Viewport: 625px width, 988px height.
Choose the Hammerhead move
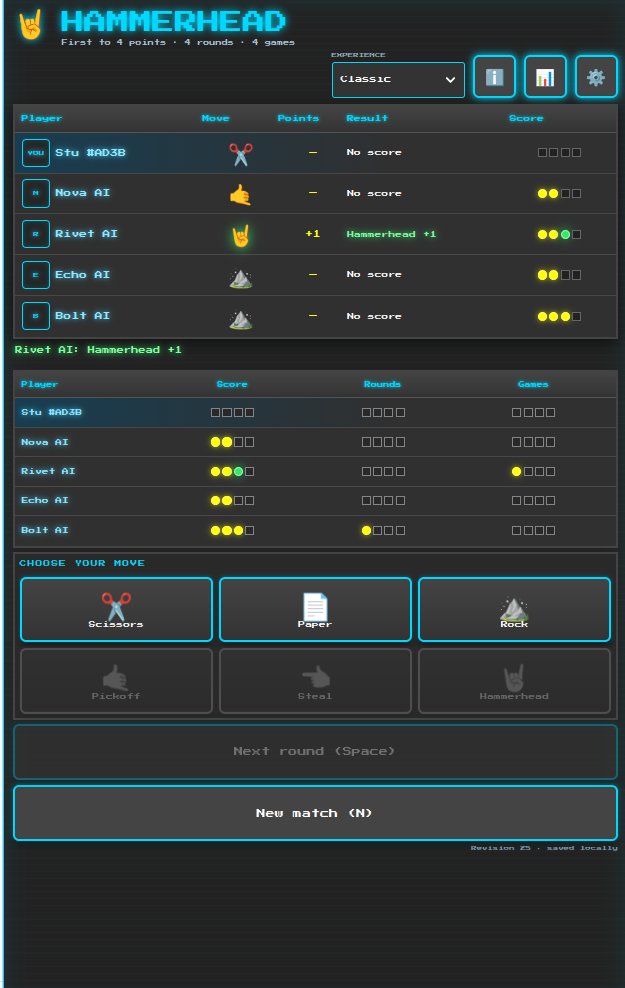(514, 681)
